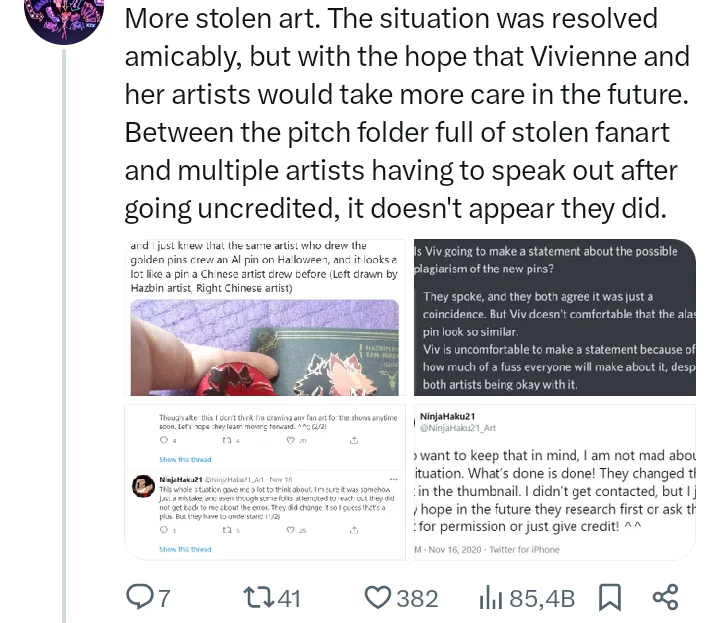Click the 382 likes count
Screen dimensions: 720x623
417,598
